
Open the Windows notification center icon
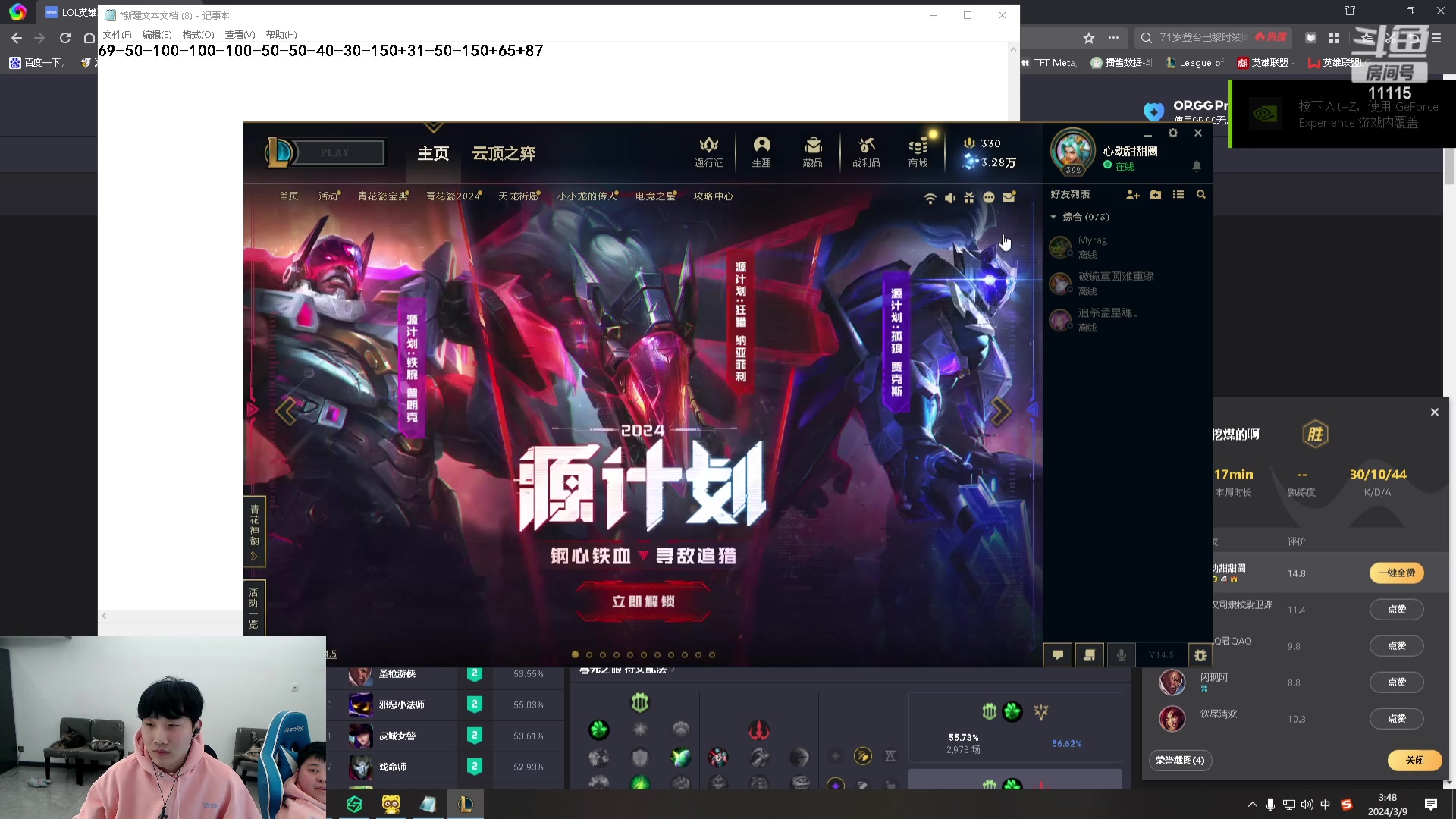click(x=1431, y=805)
